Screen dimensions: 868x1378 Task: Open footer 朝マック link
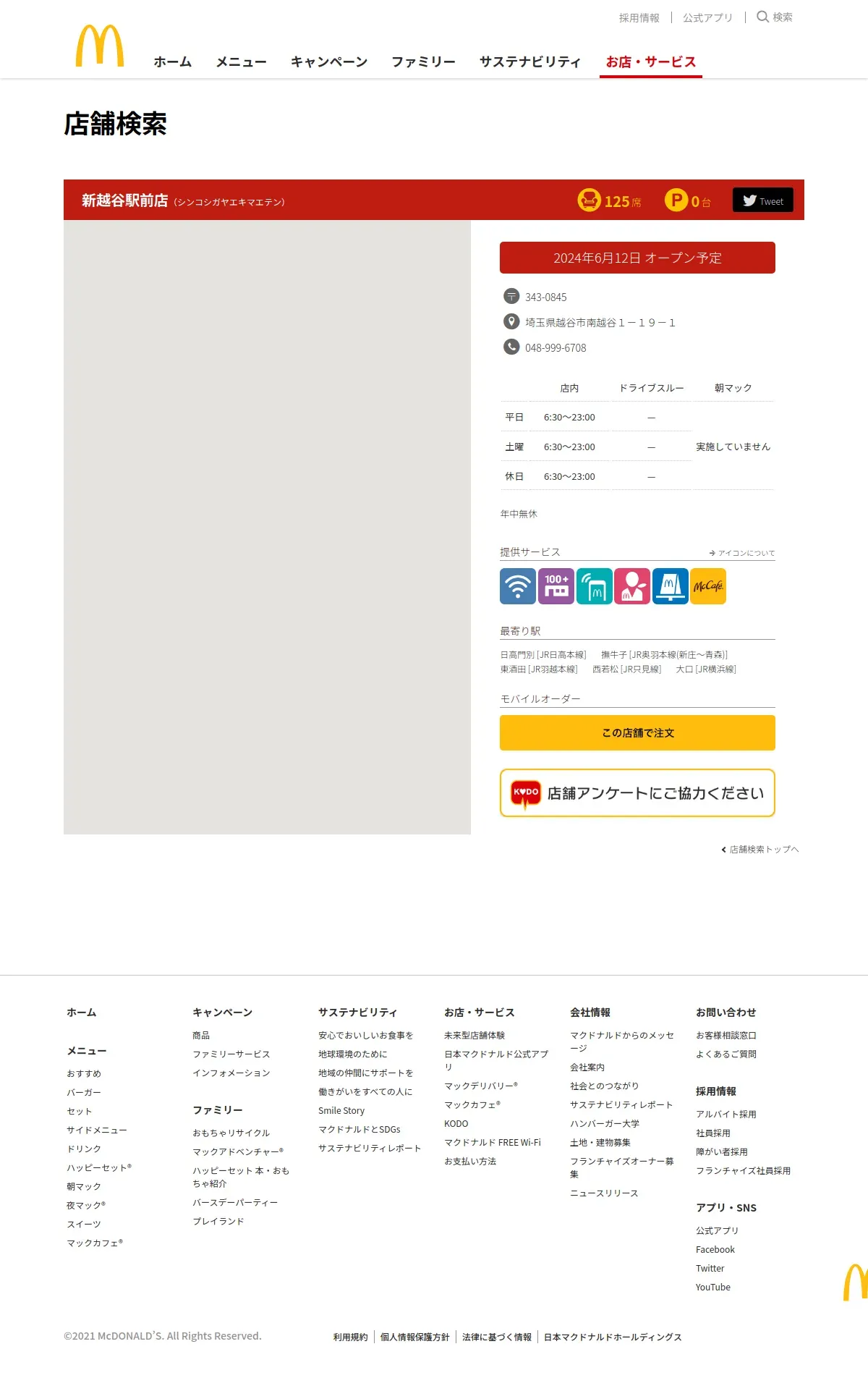coord(84,1186)
